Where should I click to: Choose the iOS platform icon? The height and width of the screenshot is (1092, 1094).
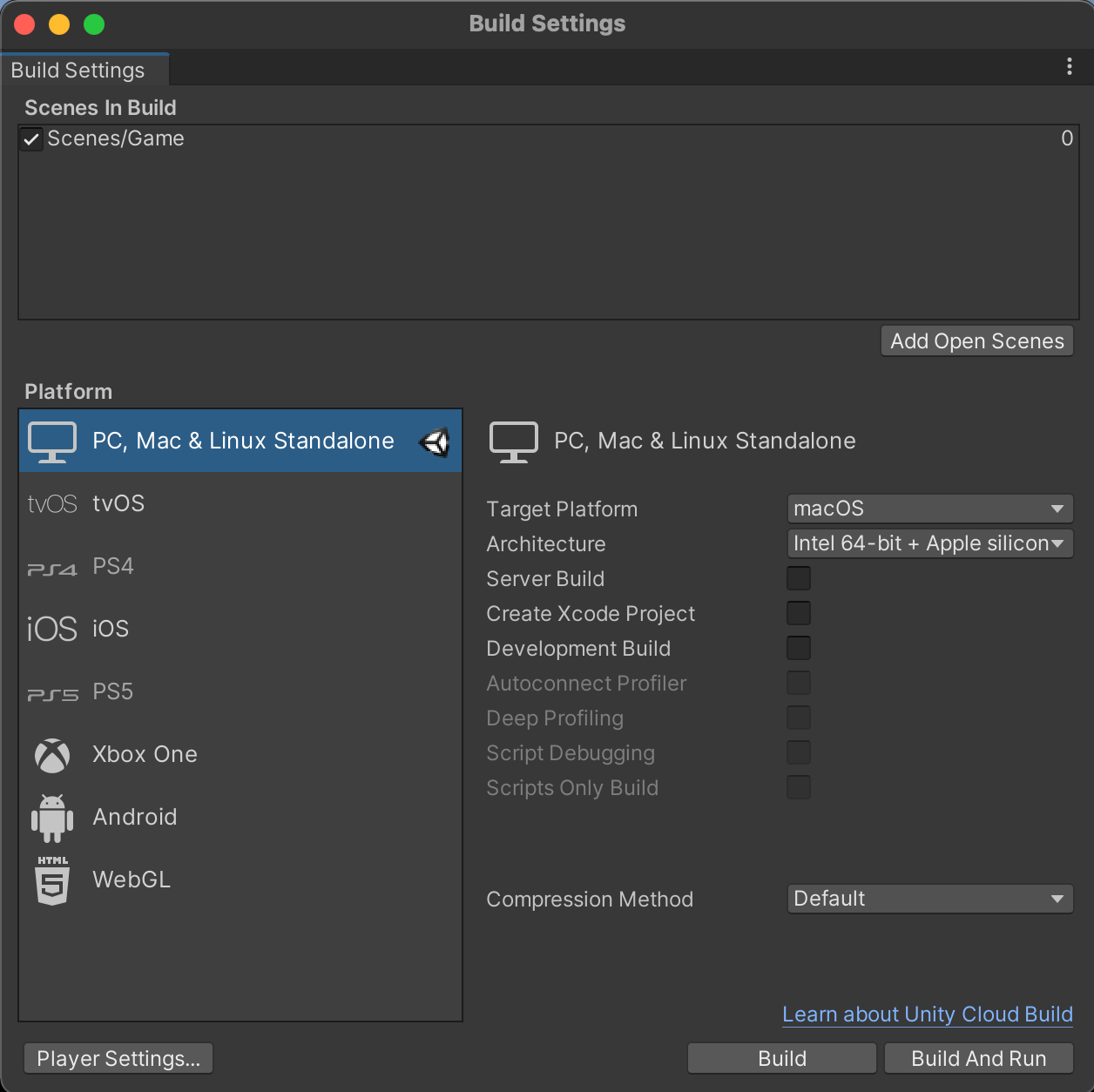point(52,629)
